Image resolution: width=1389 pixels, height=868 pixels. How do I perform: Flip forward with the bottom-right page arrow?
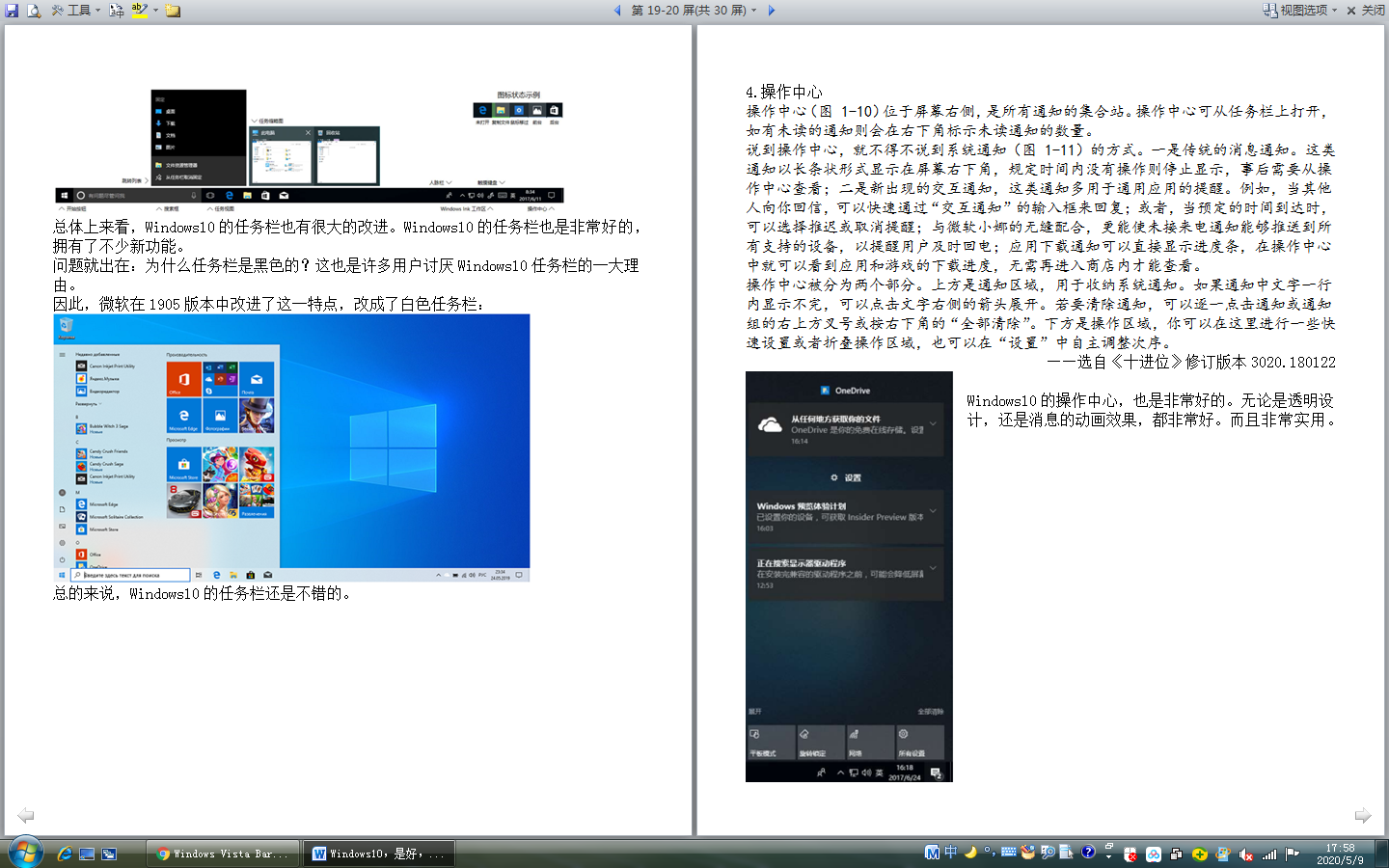(1362, 816)
